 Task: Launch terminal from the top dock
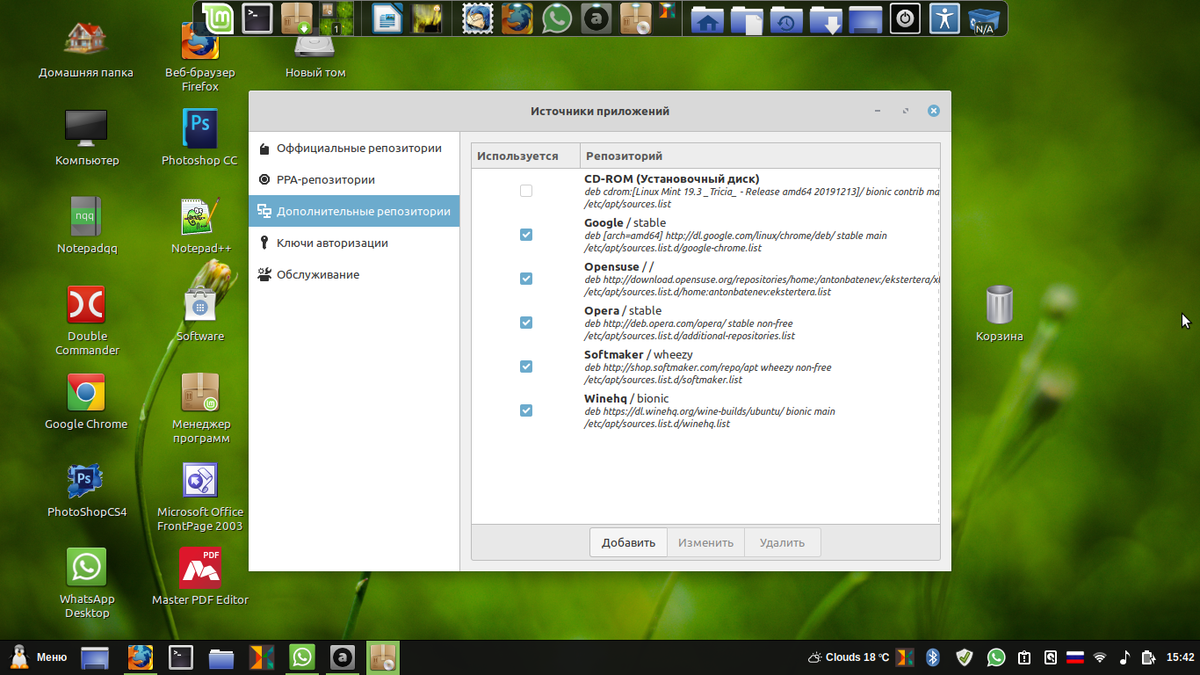[x=257, y=18]
